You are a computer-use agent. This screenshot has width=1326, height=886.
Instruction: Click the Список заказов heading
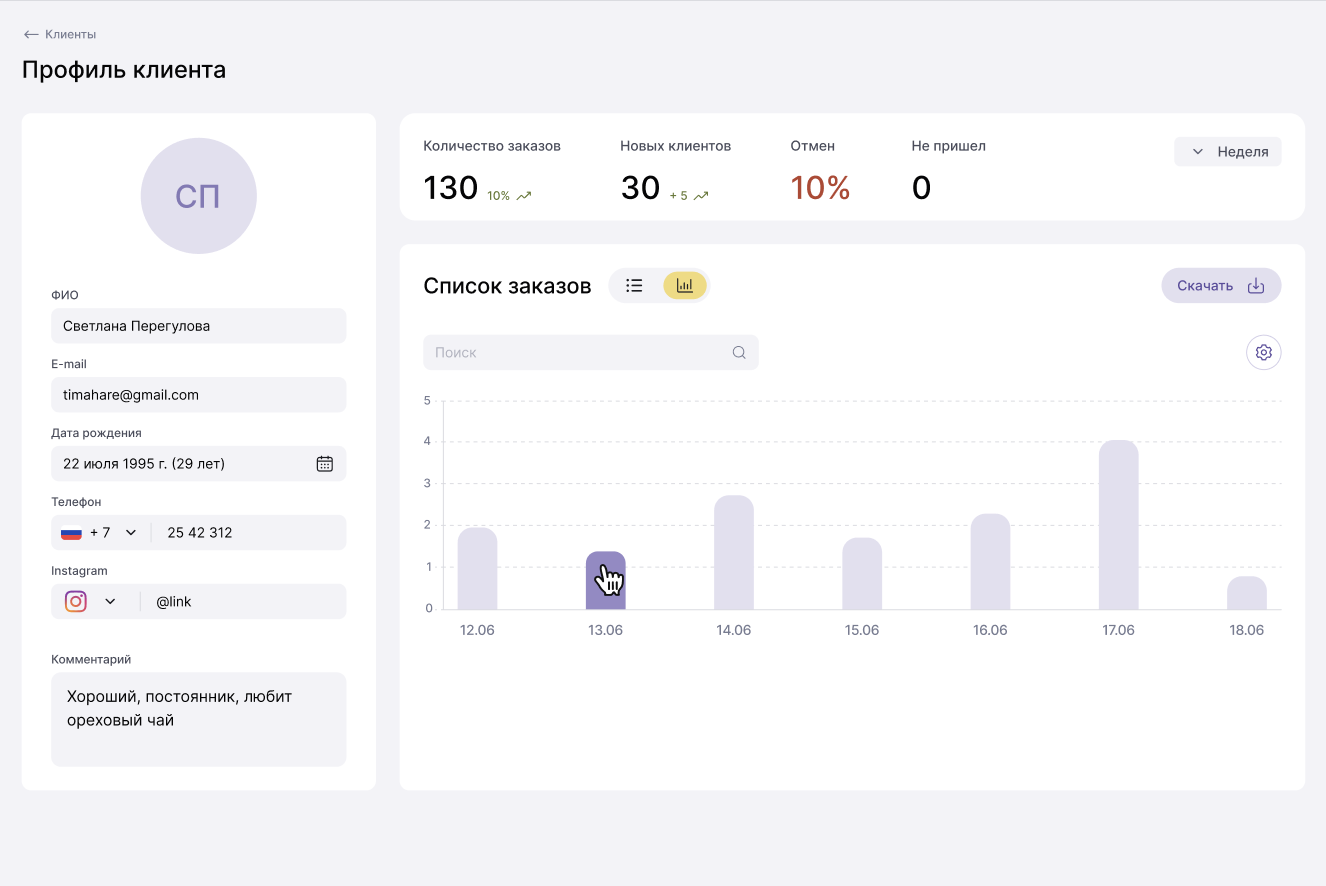pos(508,286)
